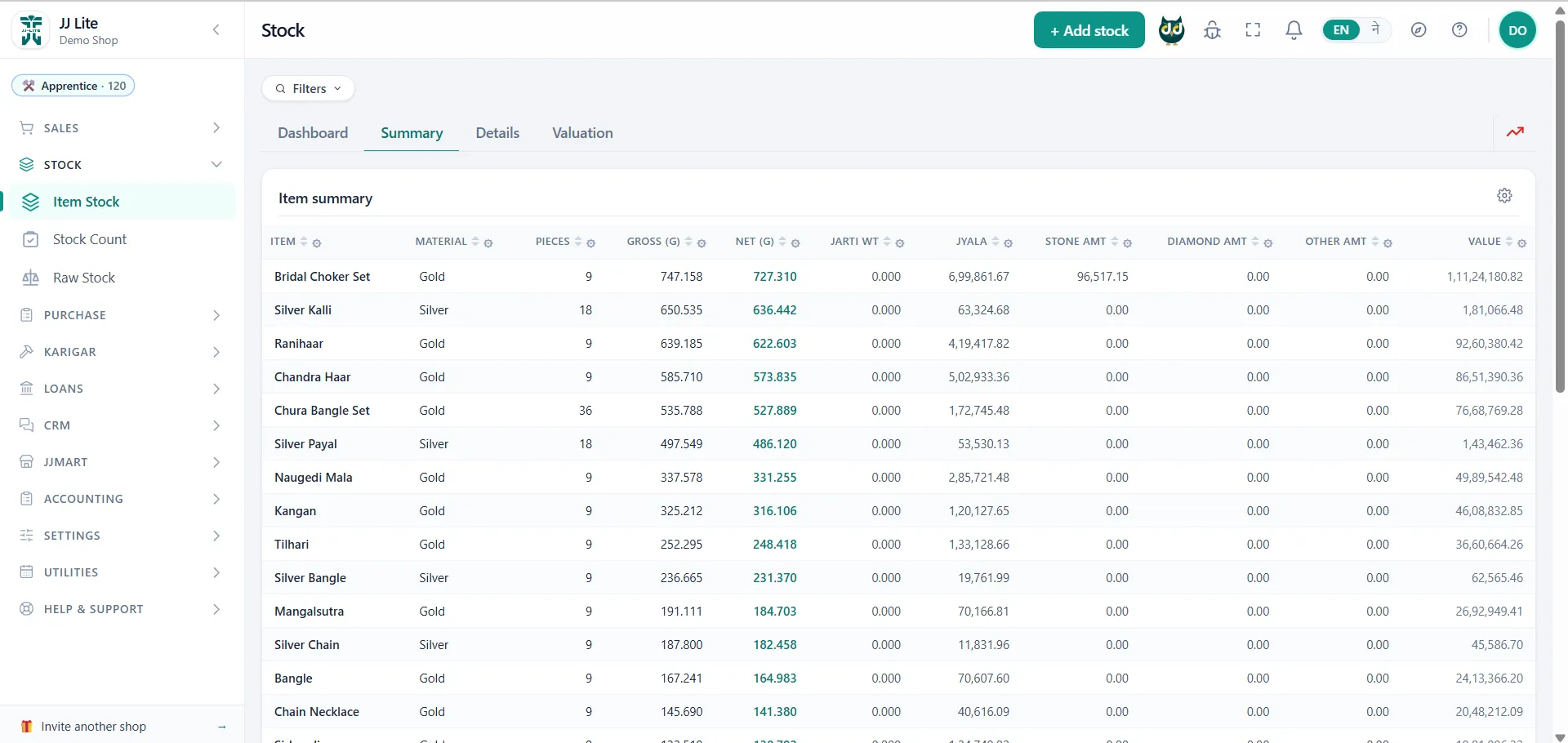Click the Bridal Choker Set row
The height and width of the screenshot is (743, 1568).
click(898, 277)
